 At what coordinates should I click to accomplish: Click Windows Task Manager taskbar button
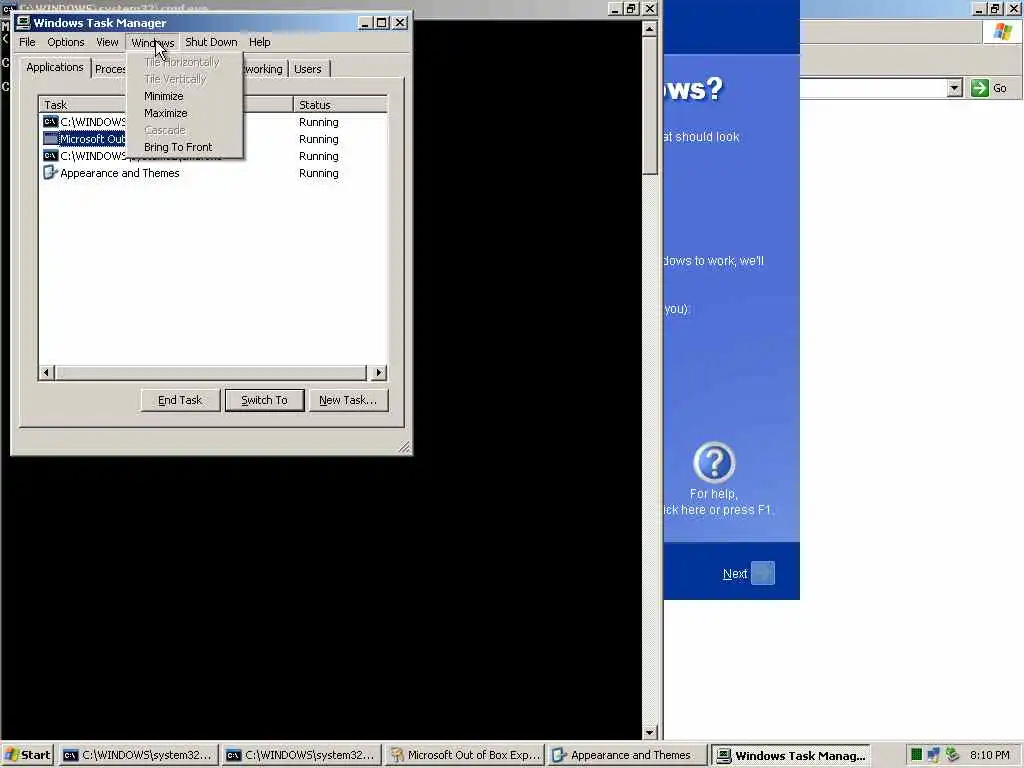click(791, 756)
